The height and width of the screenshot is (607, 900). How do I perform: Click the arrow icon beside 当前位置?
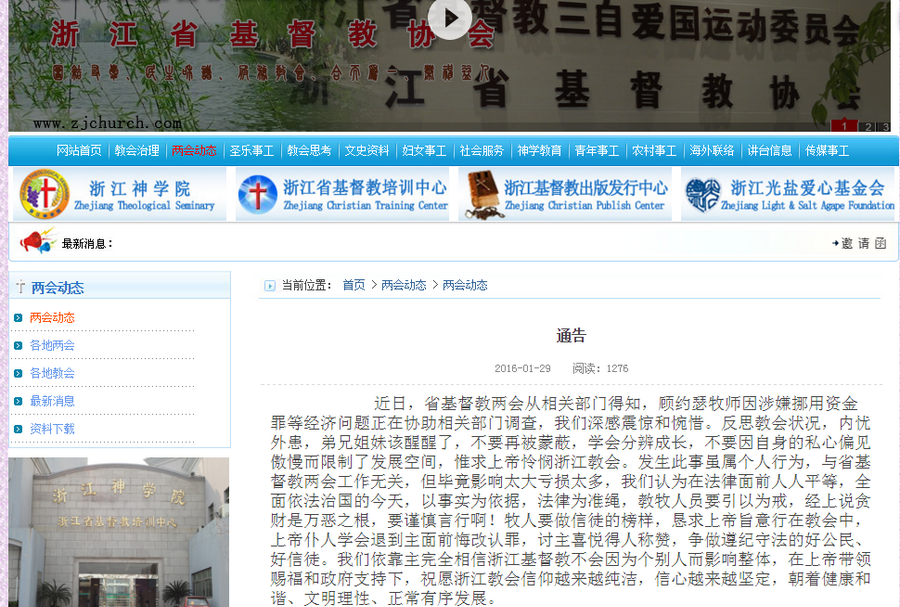pos(270,285)
